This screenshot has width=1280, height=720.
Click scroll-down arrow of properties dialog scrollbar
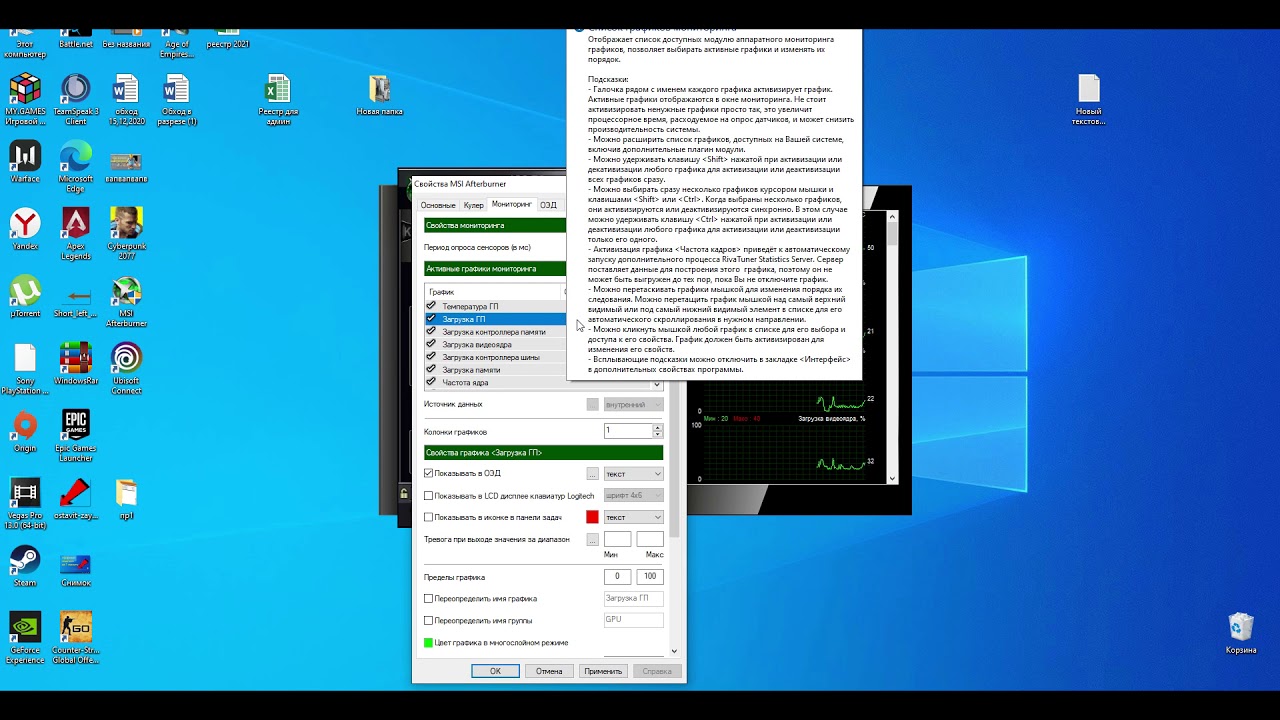pos(674,651)
